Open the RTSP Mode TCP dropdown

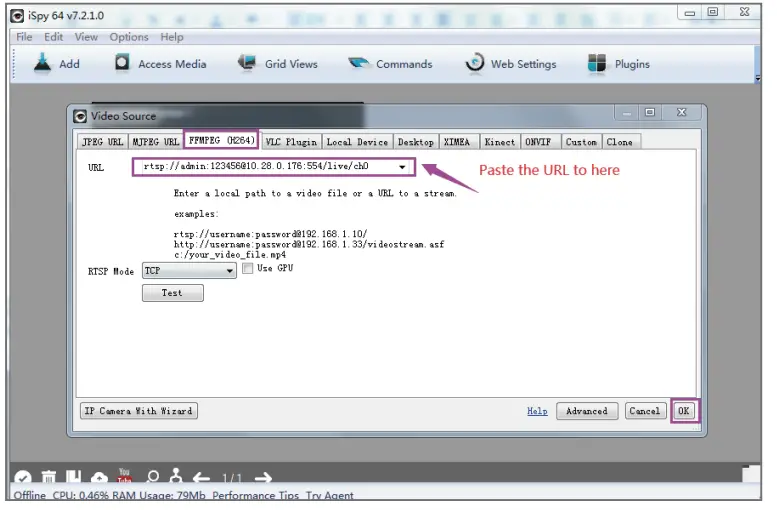click(x=189, y=271)
